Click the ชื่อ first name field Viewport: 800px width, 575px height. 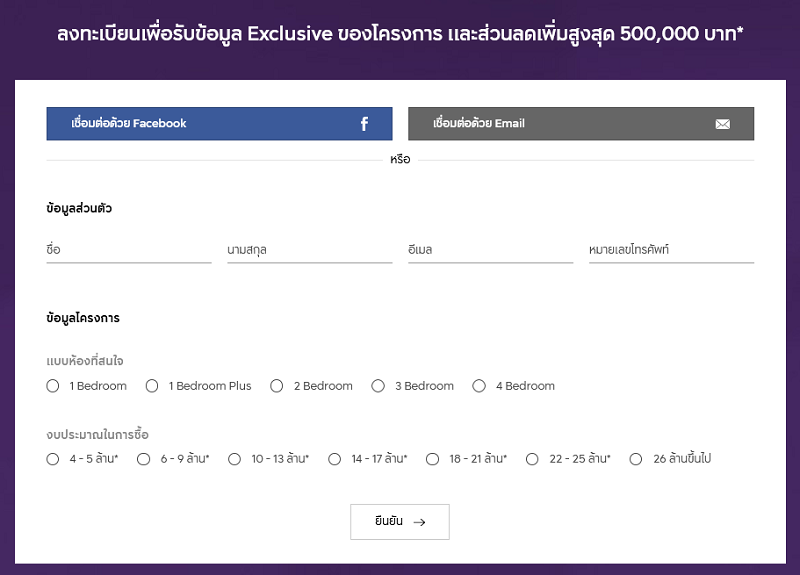[128, 250]
